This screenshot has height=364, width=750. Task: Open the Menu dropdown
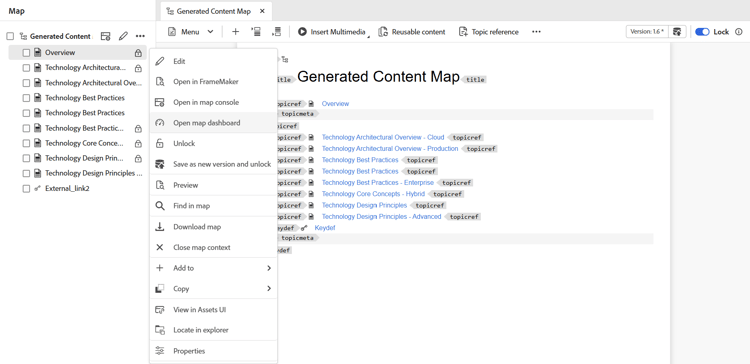190,32
